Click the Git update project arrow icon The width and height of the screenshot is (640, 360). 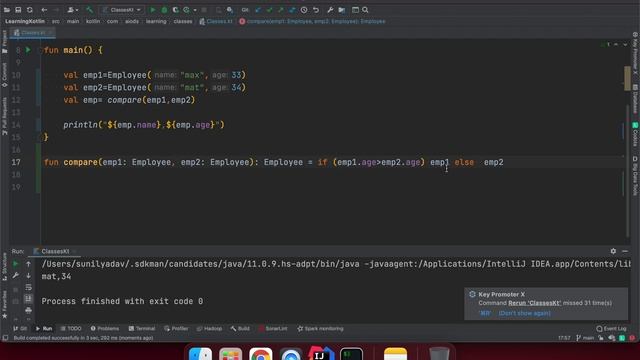click(x=258, y=10)
